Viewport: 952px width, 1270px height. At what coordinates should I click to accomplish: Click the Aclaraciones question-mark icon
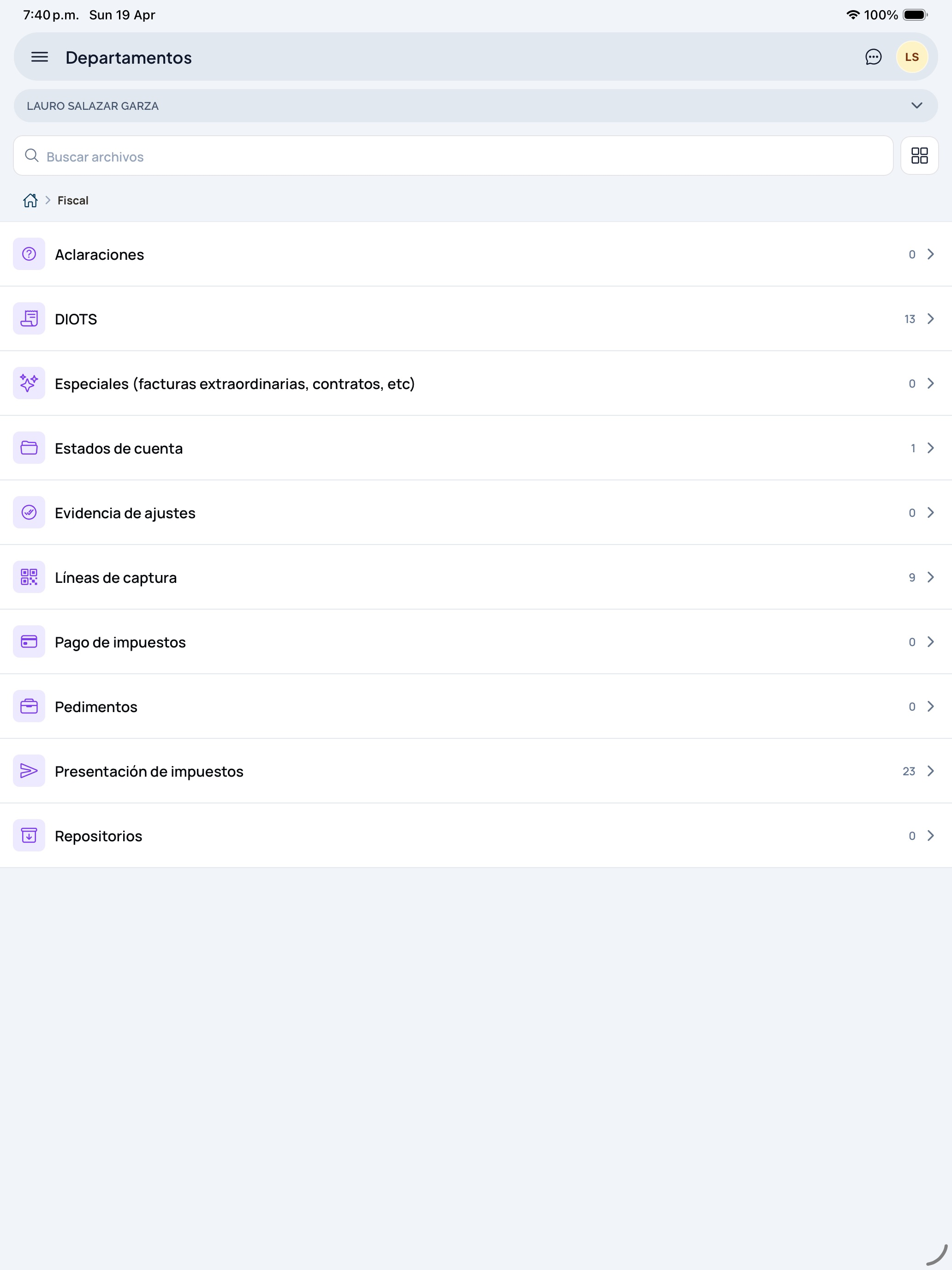coord(29,254)
